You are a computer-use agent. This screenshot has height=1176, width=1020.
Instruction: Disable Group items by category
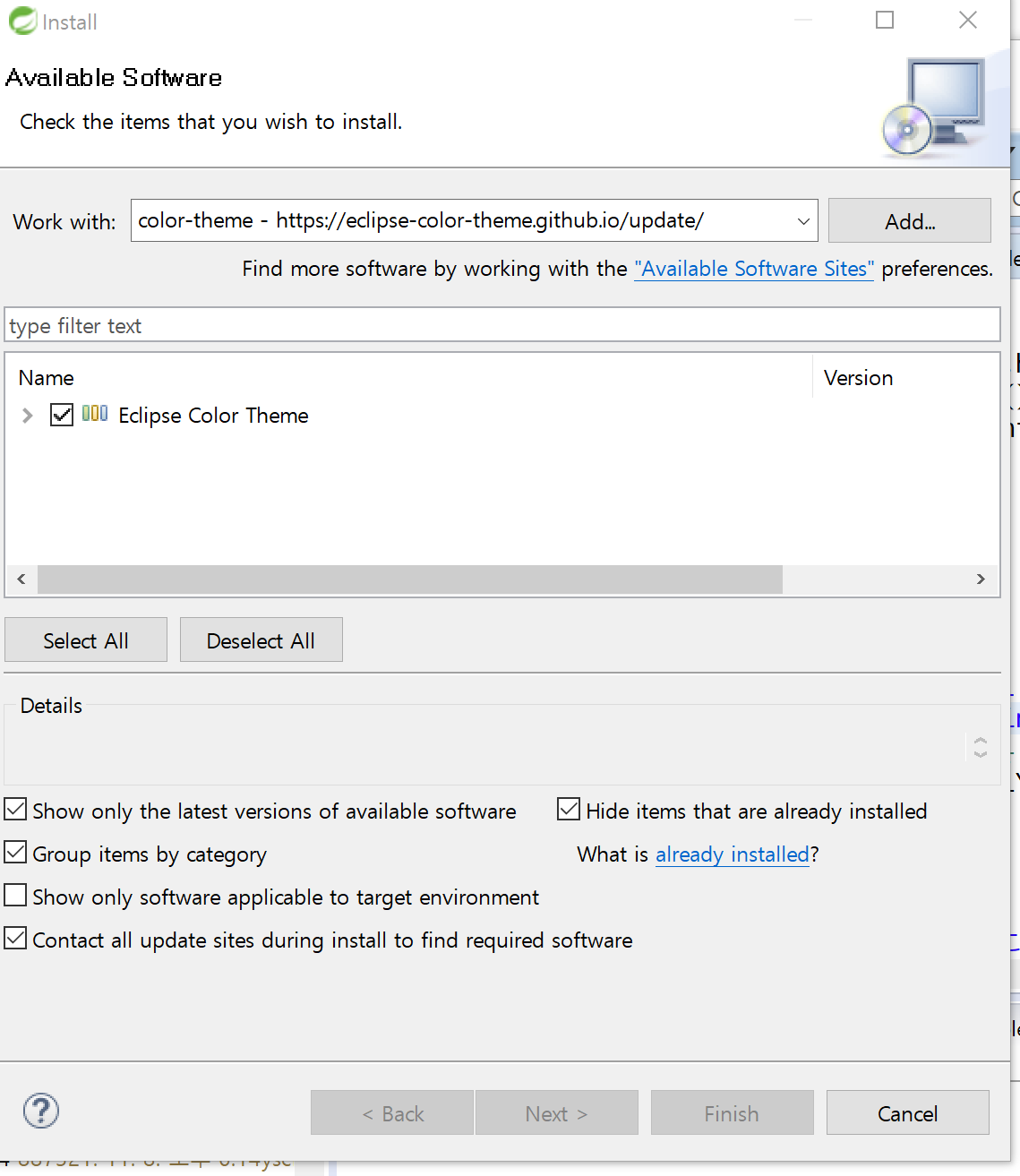[15, 853]
